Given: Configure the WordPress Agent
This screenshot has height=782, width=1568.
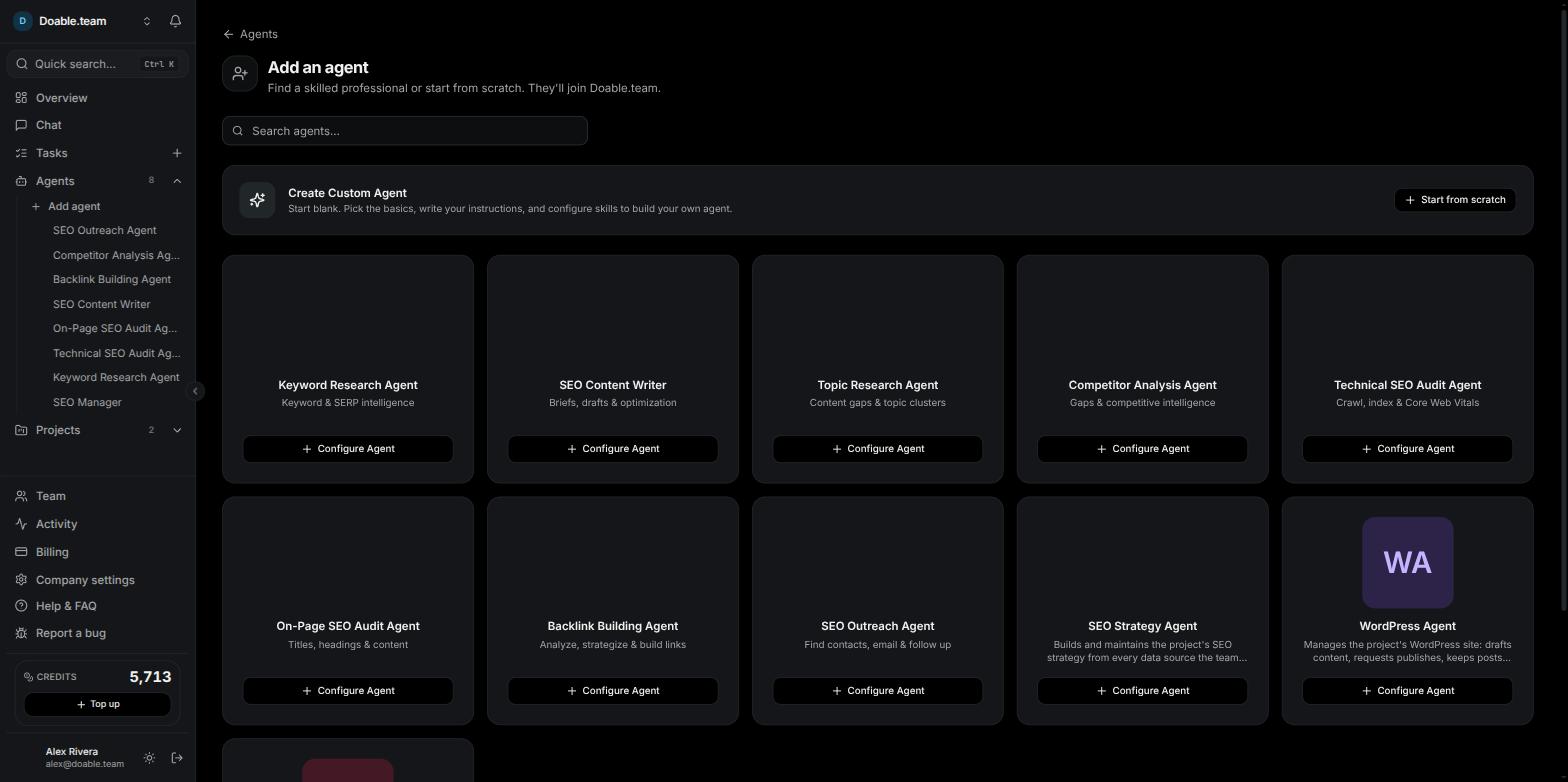Looking at the screenshot, I should point(1407,691).
